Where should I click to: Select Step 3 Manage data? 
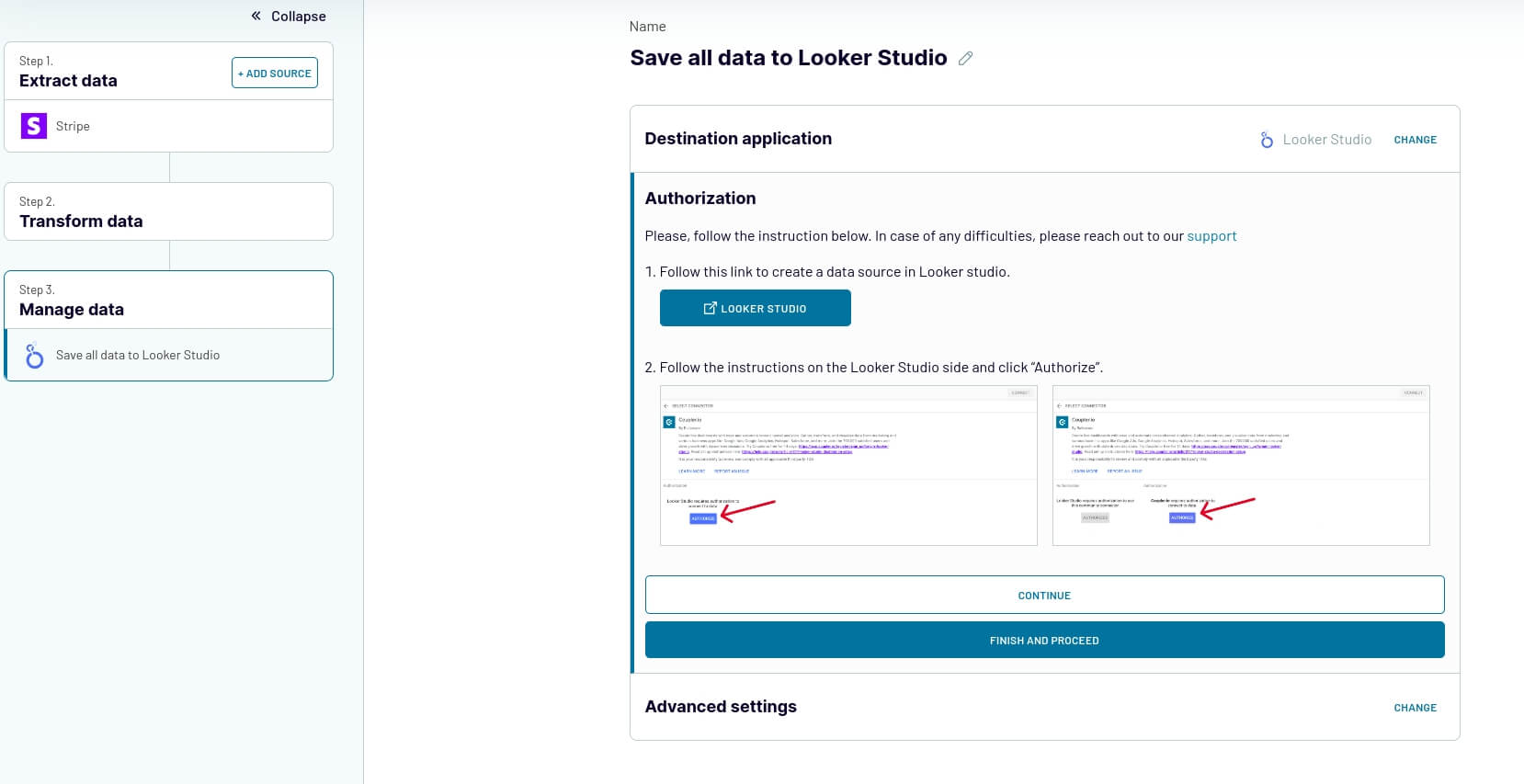[169, 300]
